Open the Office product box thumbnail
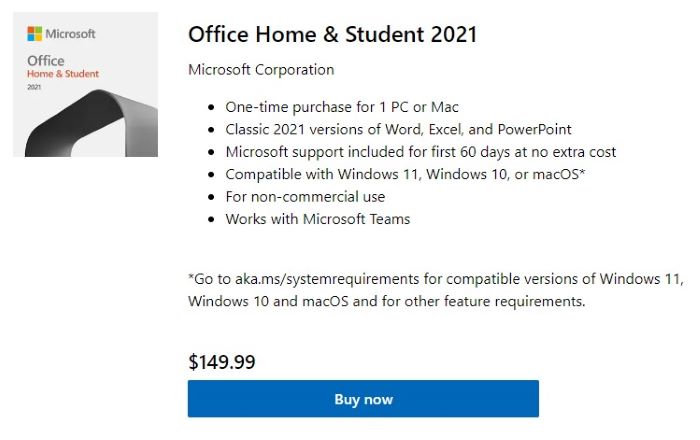Screen dimensions: 700x440 click(x=85, y=85)
